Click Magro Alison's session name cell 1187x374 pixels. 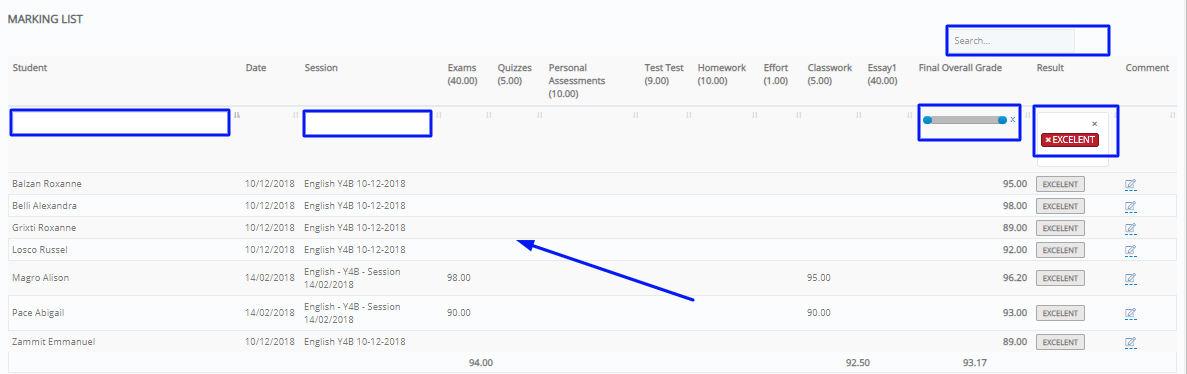tap(352, 279)
